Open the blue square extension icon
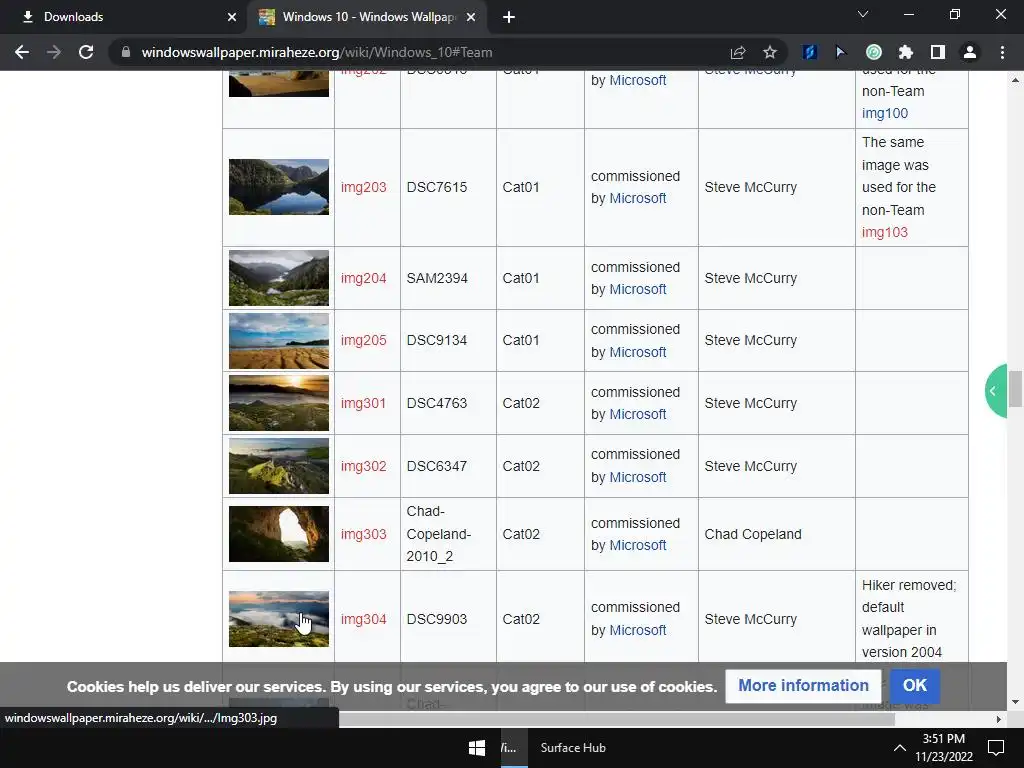 (x=810, y=52)
